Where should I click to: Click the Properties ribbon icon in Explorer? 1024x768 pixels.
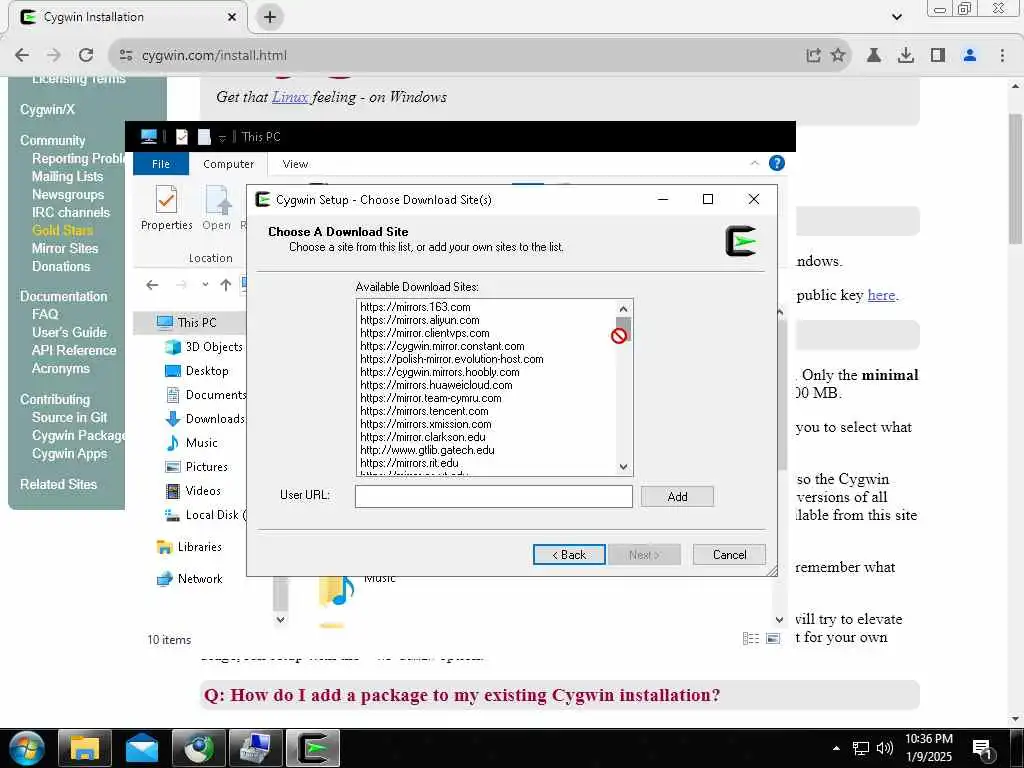167,208
